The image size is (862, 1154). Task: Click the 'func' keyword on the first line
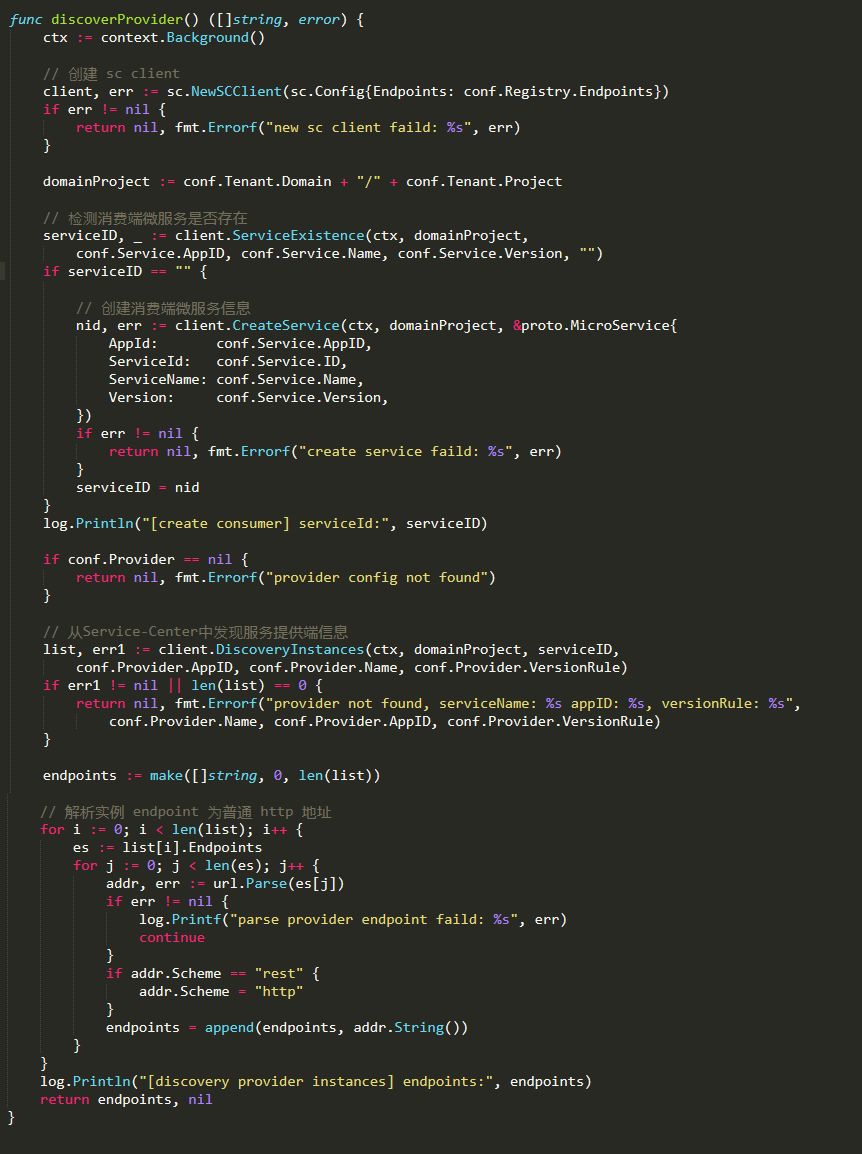tap(26, 20)
